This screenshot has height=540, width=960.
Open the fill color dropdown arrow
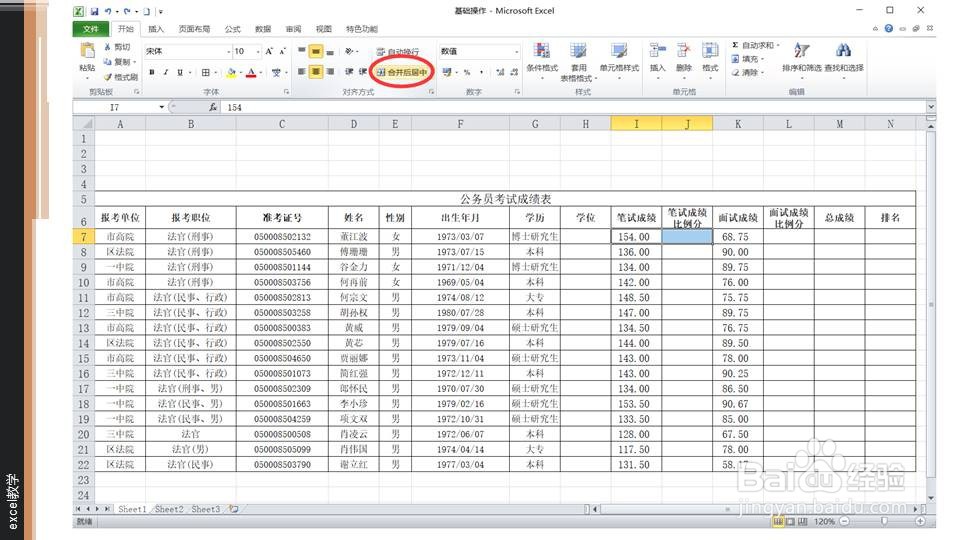pos(241,73)
